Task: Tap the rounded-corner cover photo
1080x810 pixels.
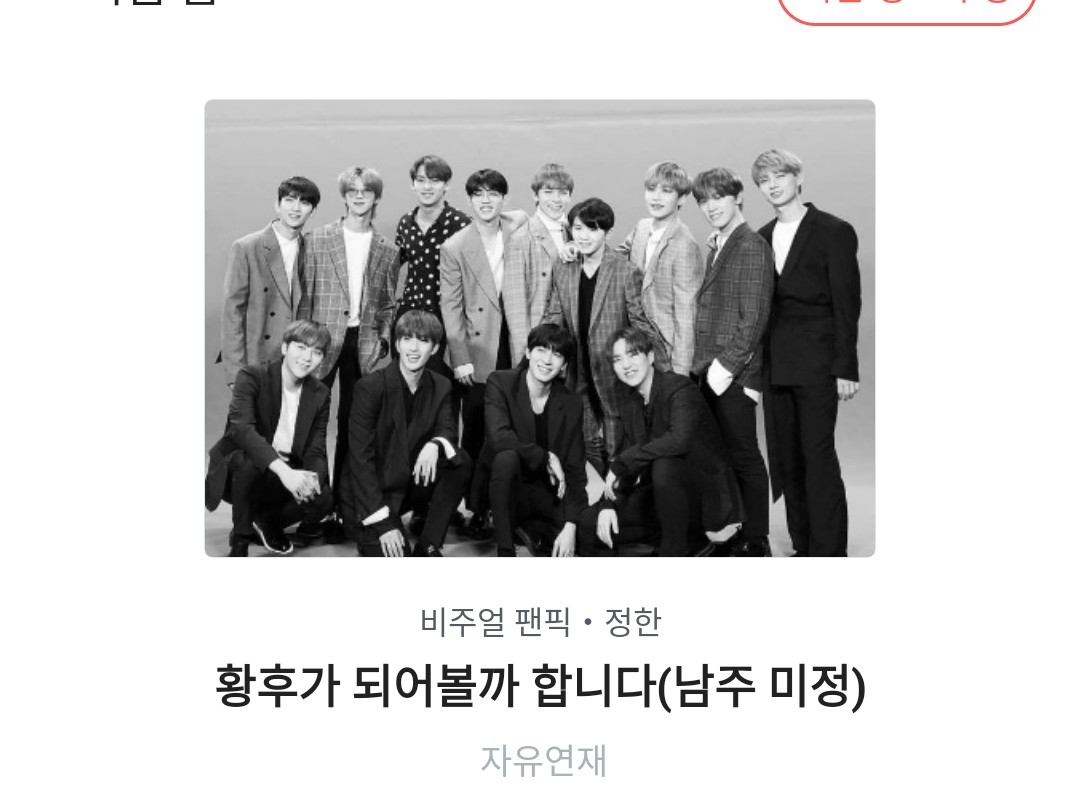Action: pyautogui.click(x=540, y=329)
